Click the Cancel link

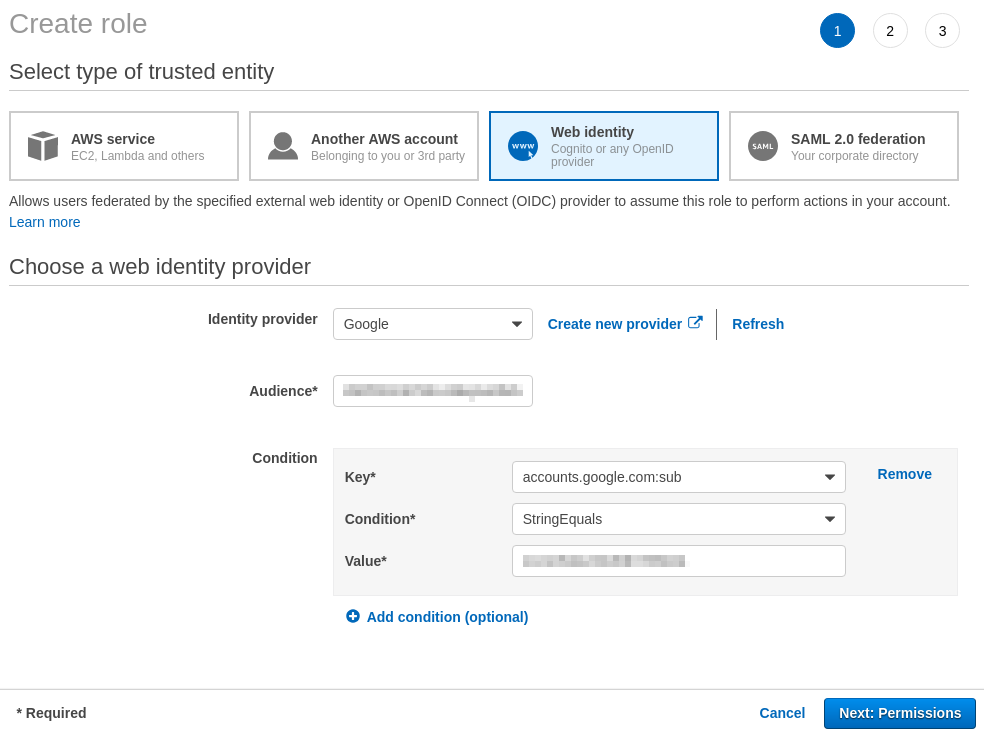point(782,713)
